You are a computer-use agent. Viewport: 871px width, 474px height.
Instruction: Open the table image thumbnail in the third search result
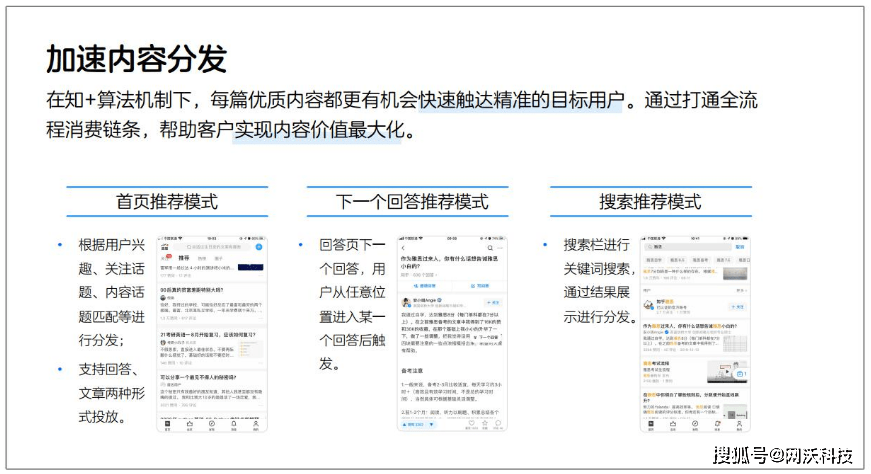tap(735, 343)
